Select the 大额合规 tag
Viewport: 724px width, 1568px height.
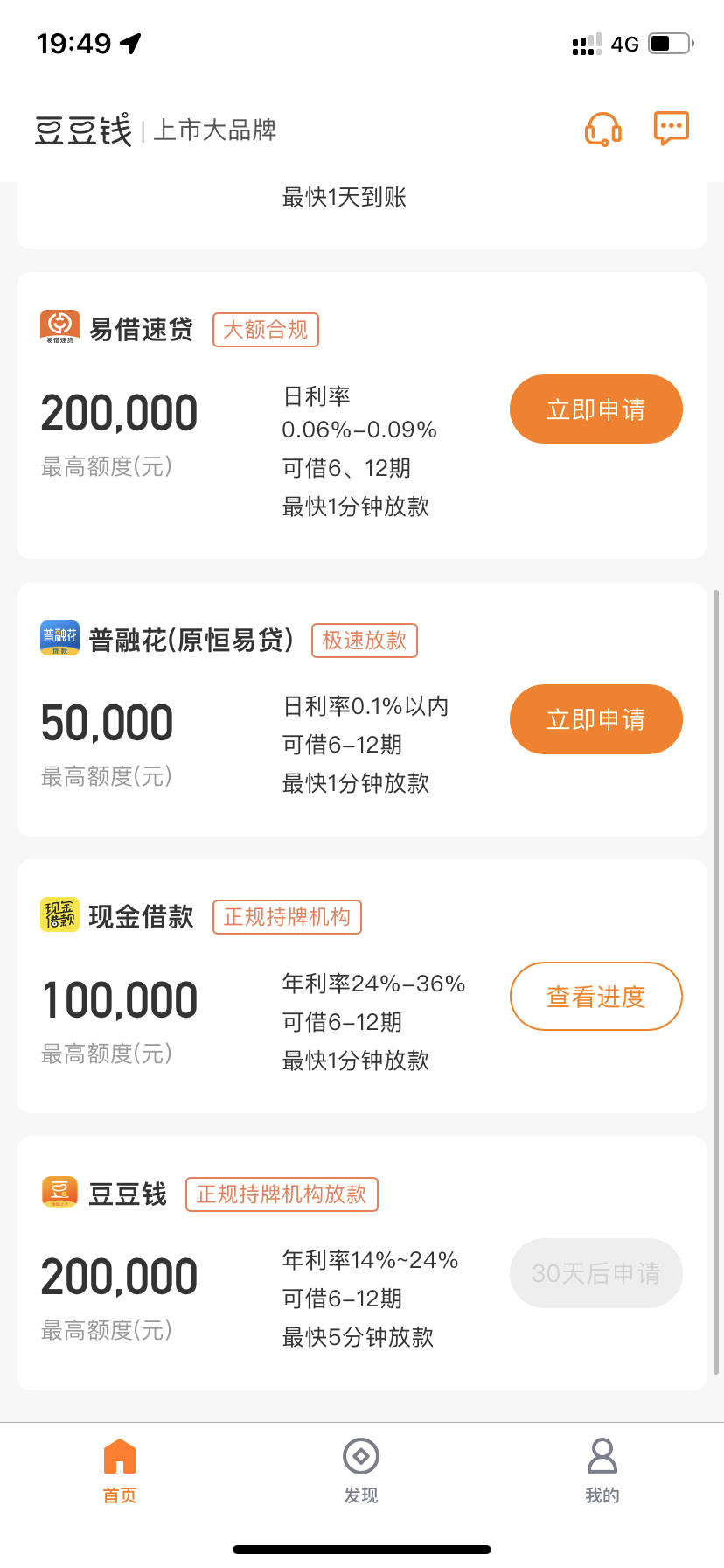tap(266, 330)
